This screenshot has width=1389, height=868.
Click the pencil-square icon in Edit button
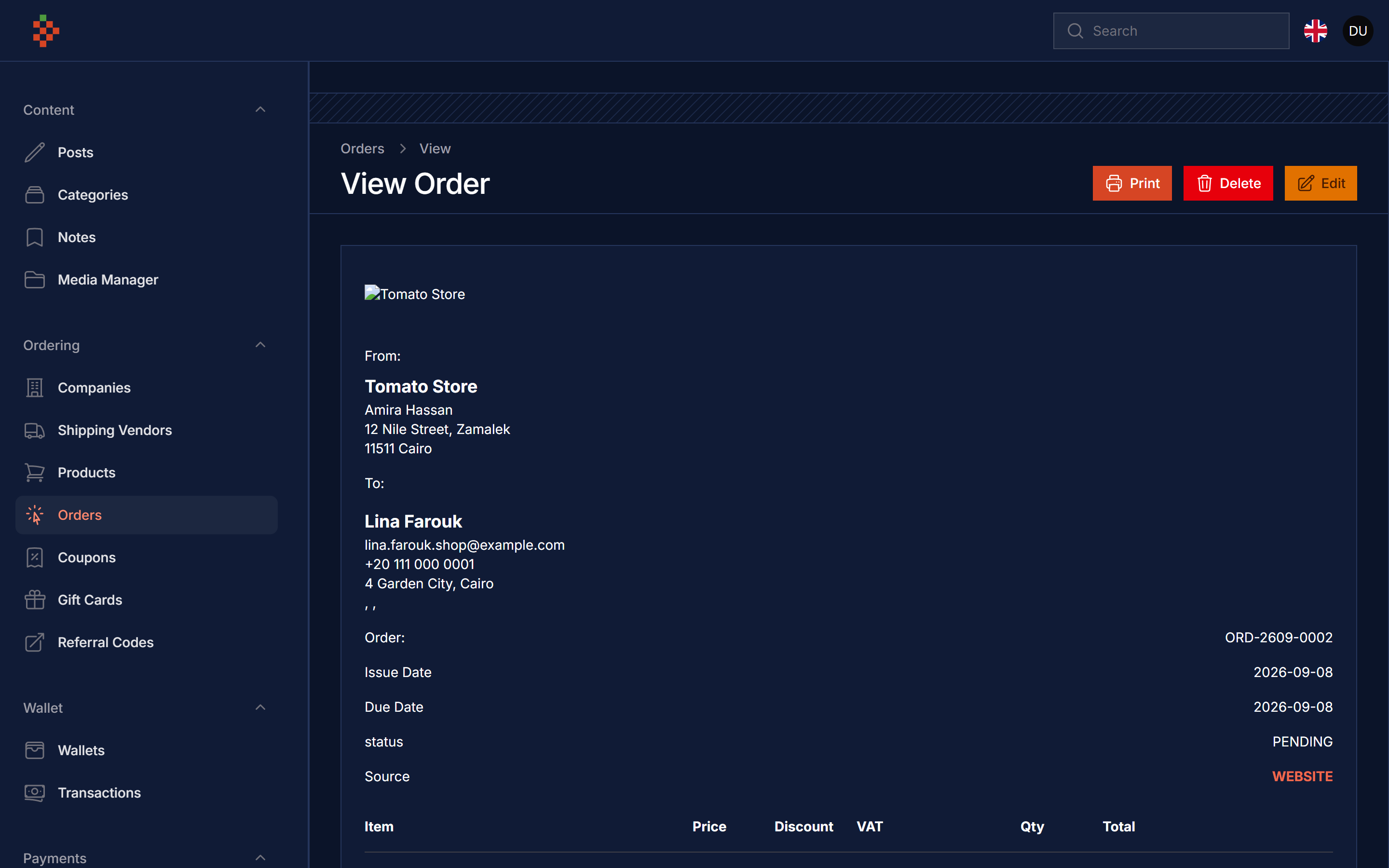coord(1305,184)
